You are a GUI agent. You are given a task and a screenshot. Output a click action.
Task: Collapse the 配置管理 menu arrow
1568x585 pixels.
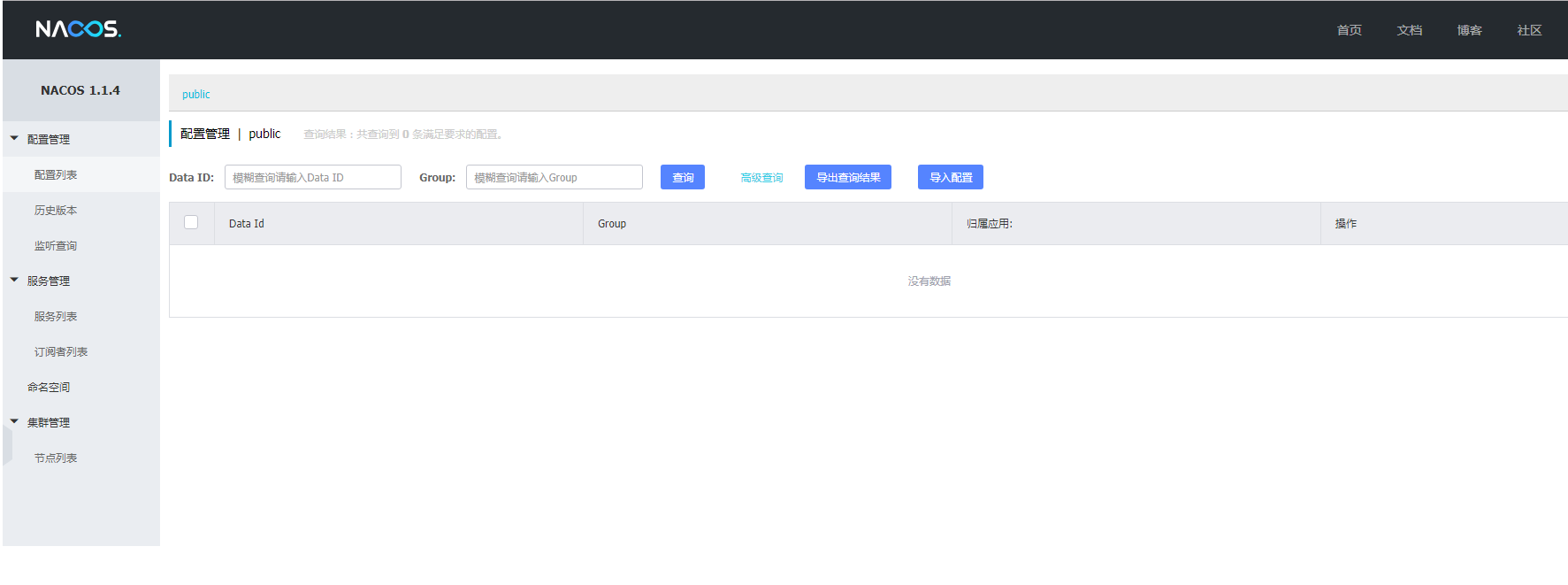(x=14, y=138)
